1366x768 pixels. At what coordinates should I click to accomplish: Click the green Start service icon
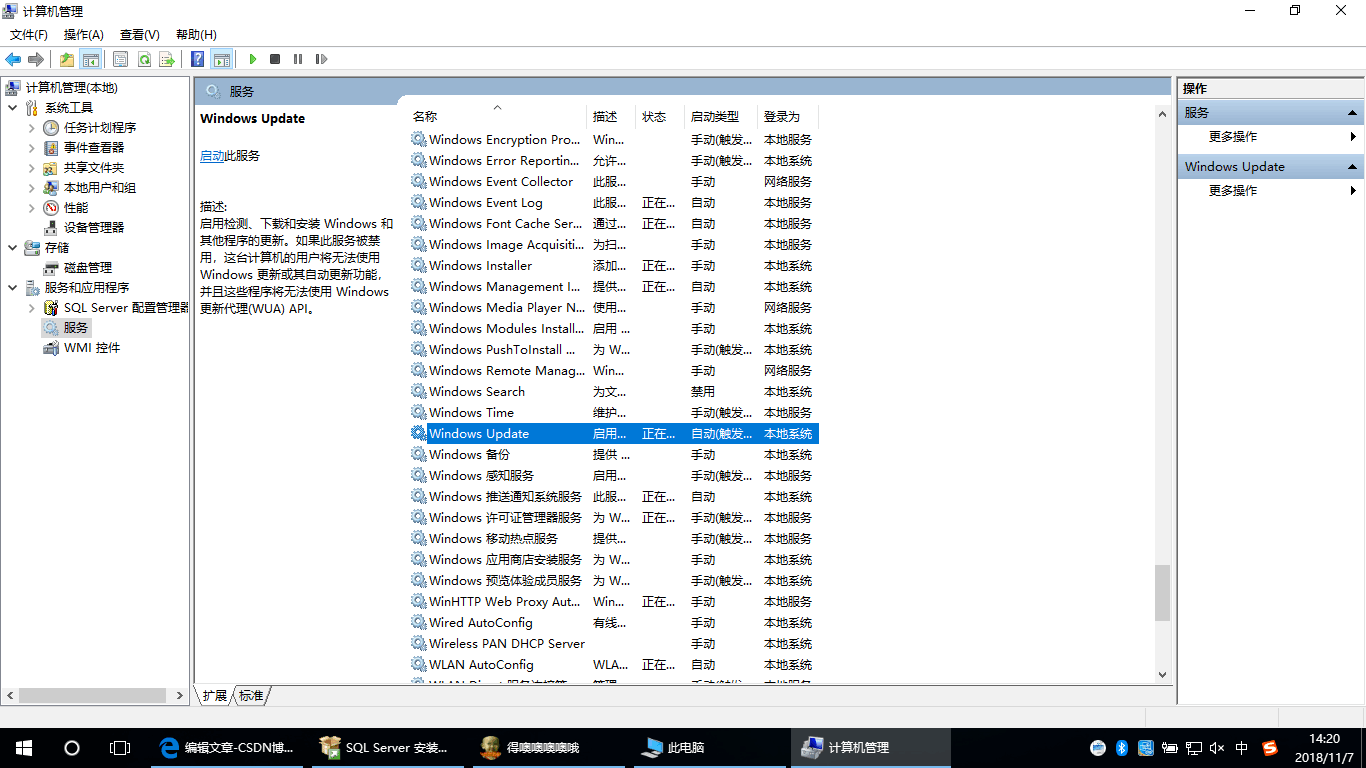click(253, 59)
